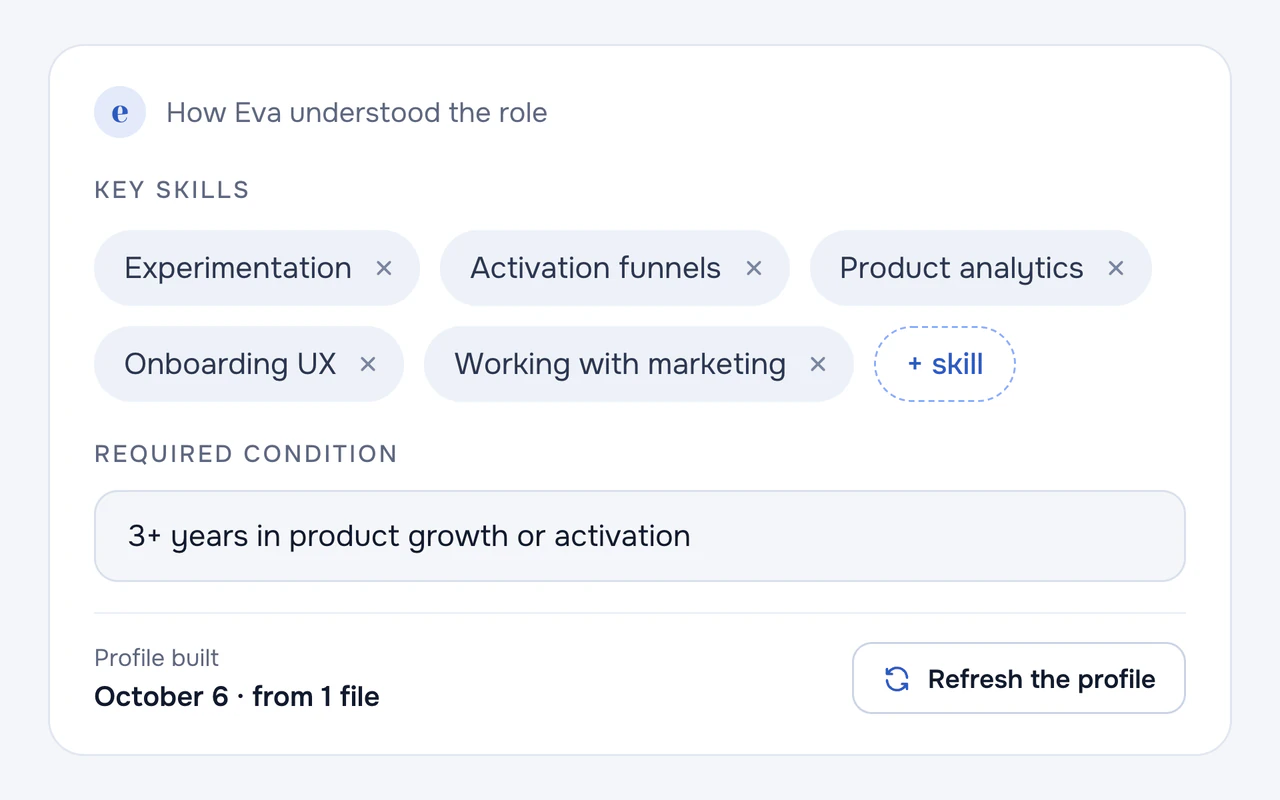
Task: Click the October 6 · from 1 file text
Action: tap(237, 696)
